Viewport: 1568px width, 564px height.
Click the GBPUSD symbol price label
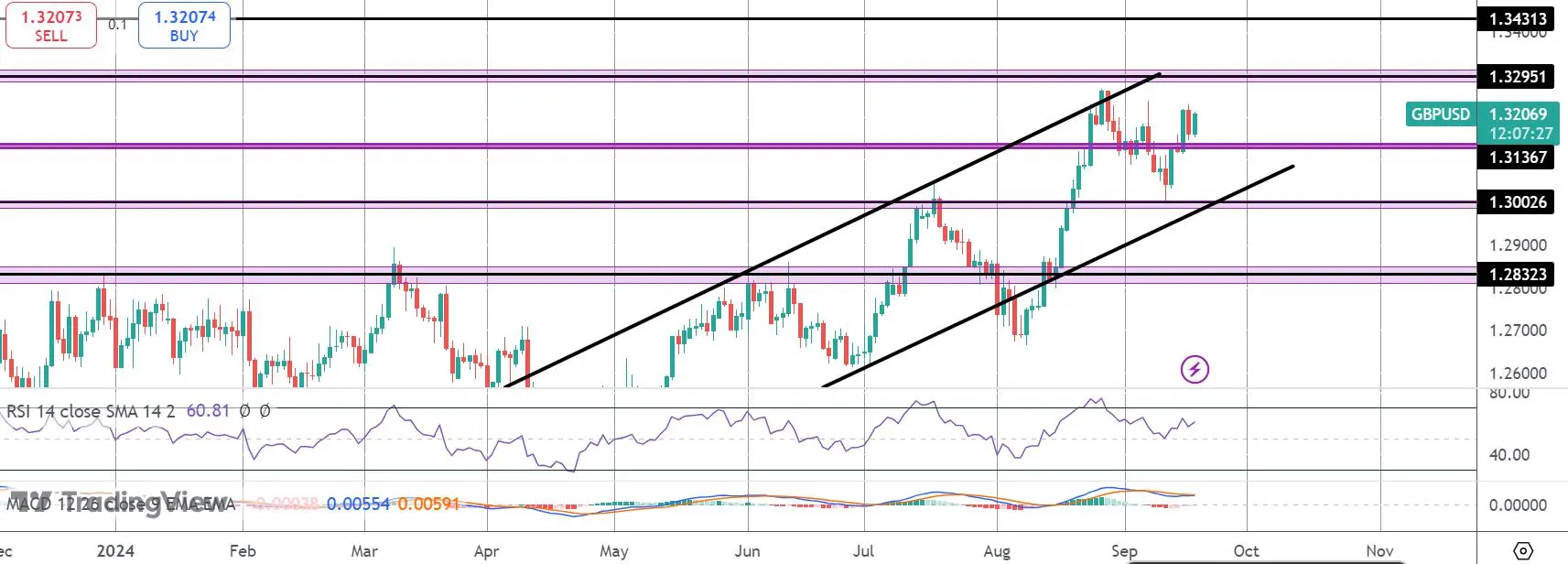click(x=1441, y=114)
